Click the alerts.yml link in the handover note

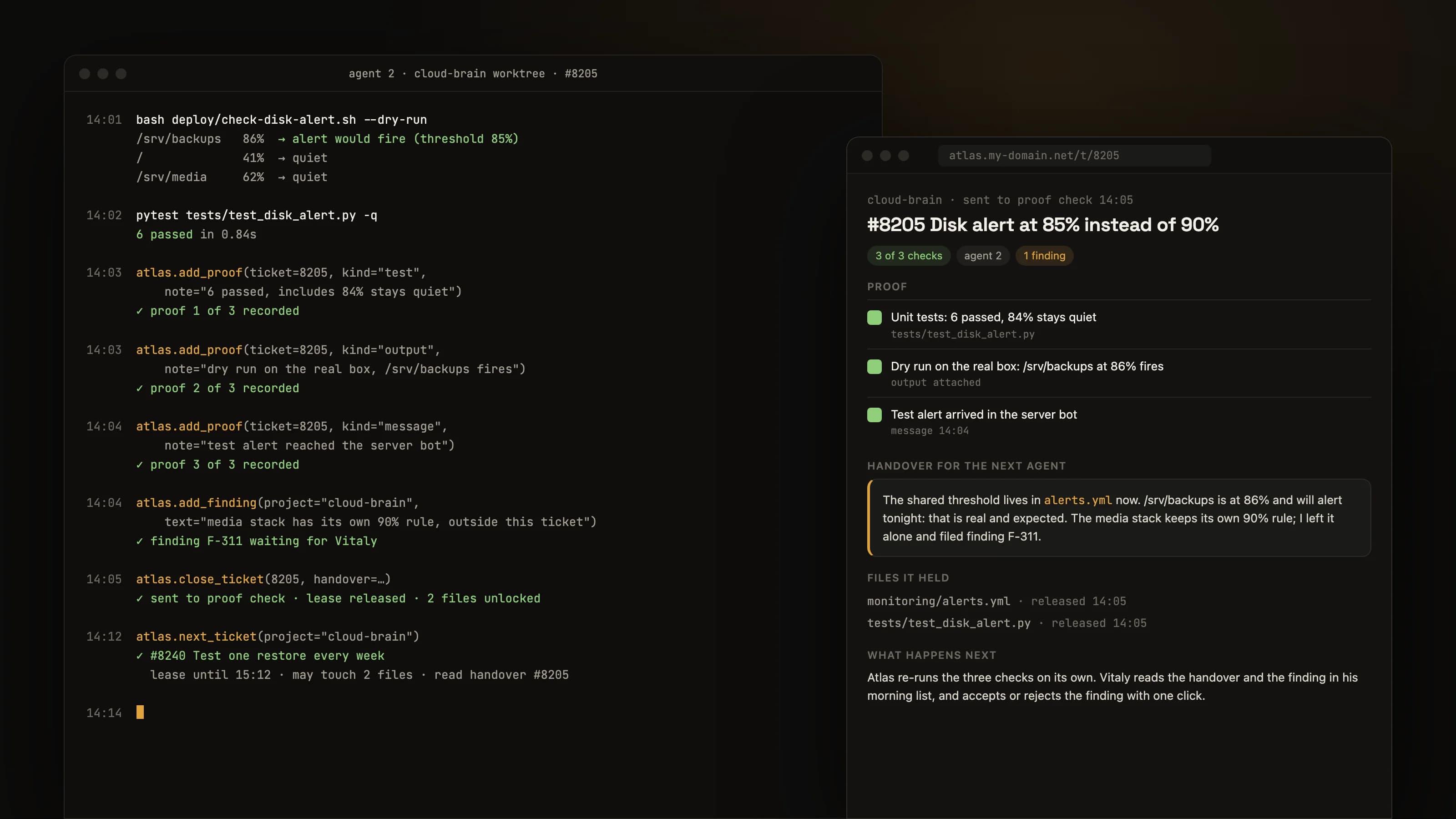(x=1077, y=500)
